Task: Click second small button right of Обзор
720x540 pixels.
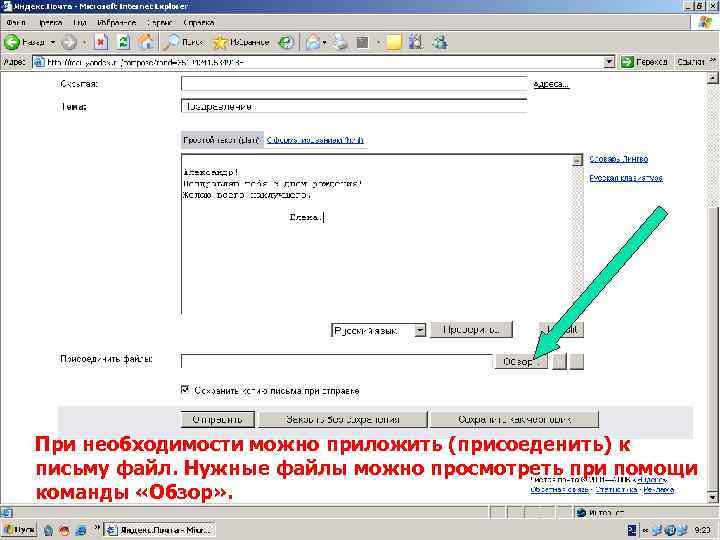Action: 577,361
